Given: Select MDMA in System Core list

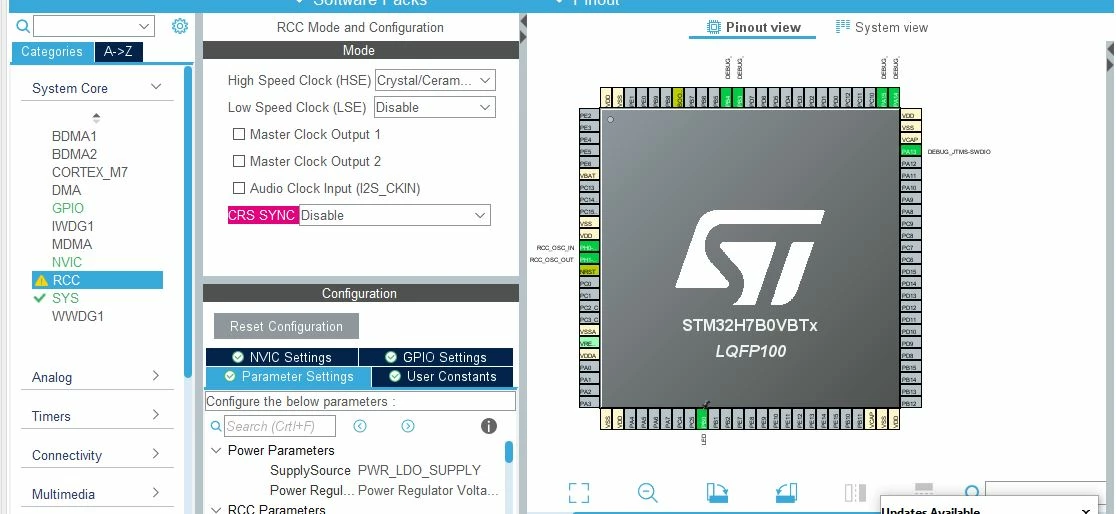Looking at the screenshot, I should pos(72,244).
